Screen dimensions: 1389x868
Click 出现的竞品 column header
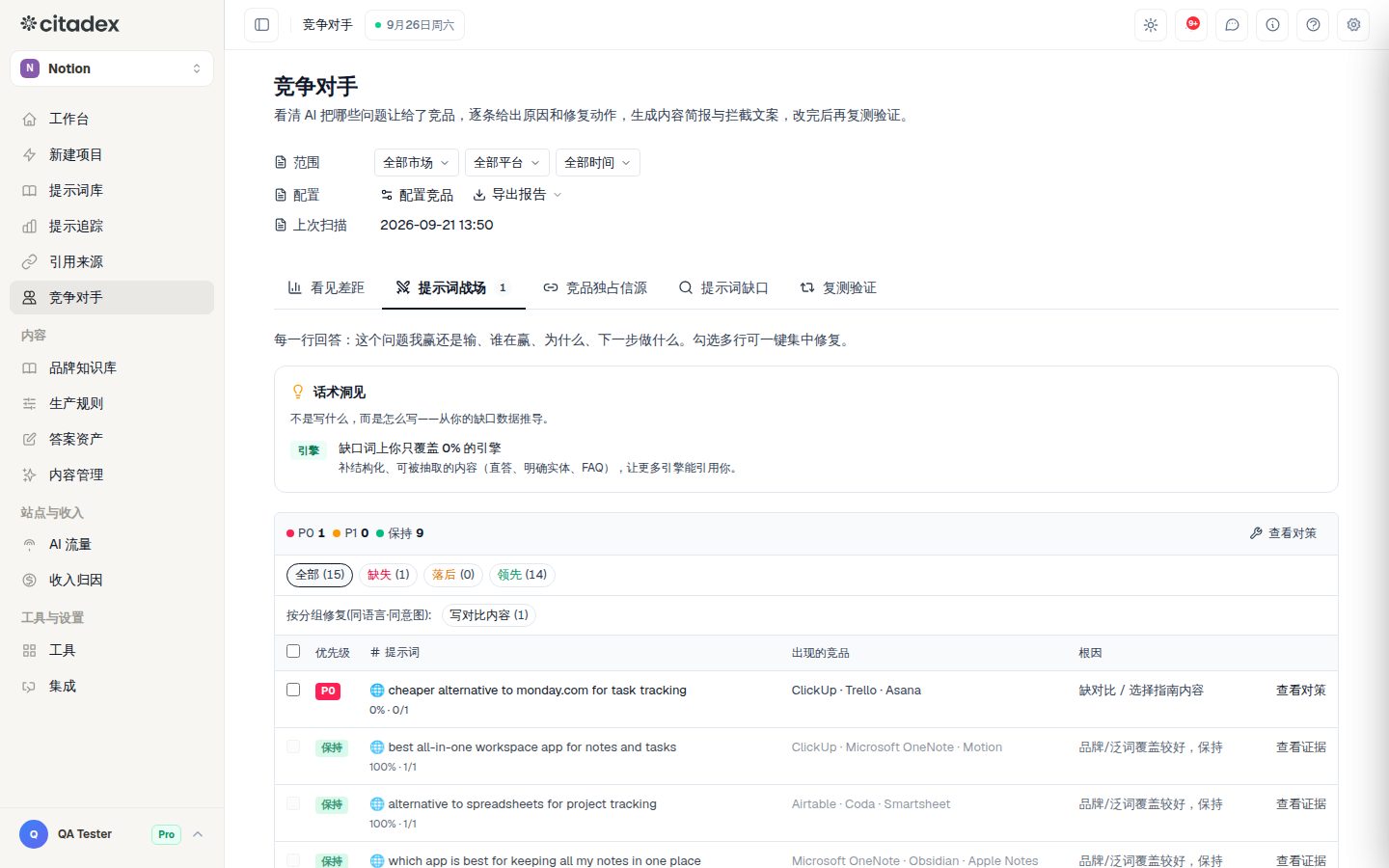coord(820,653)
